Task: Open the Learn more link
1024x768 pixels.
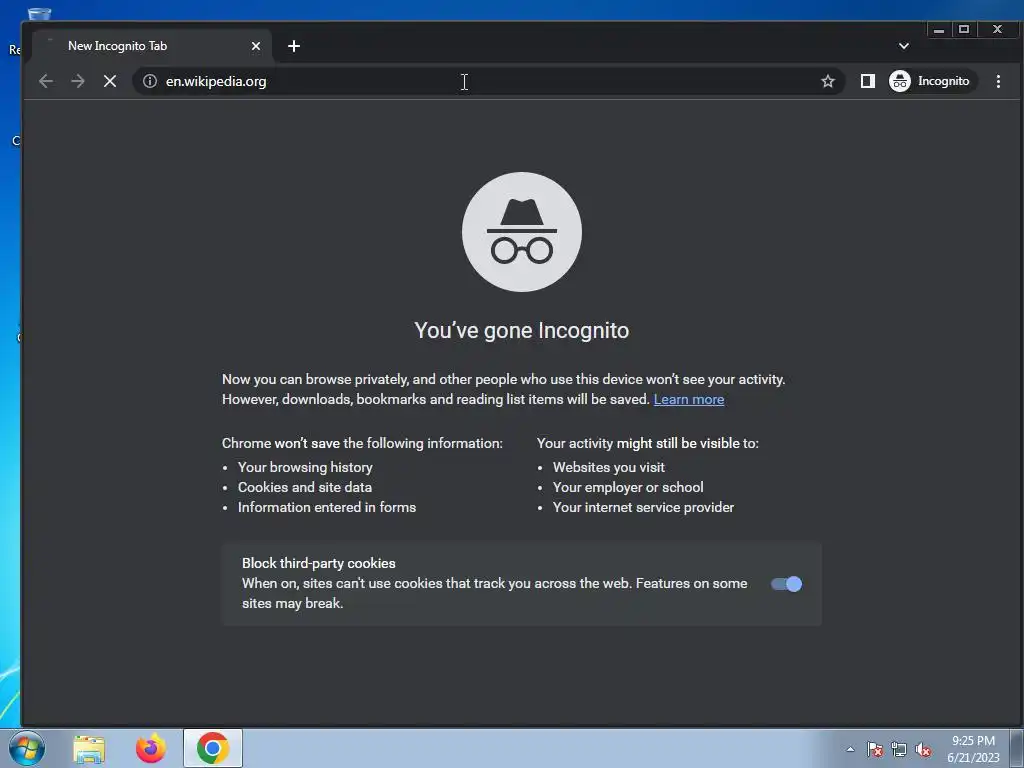Action: [x=688, y=399]
